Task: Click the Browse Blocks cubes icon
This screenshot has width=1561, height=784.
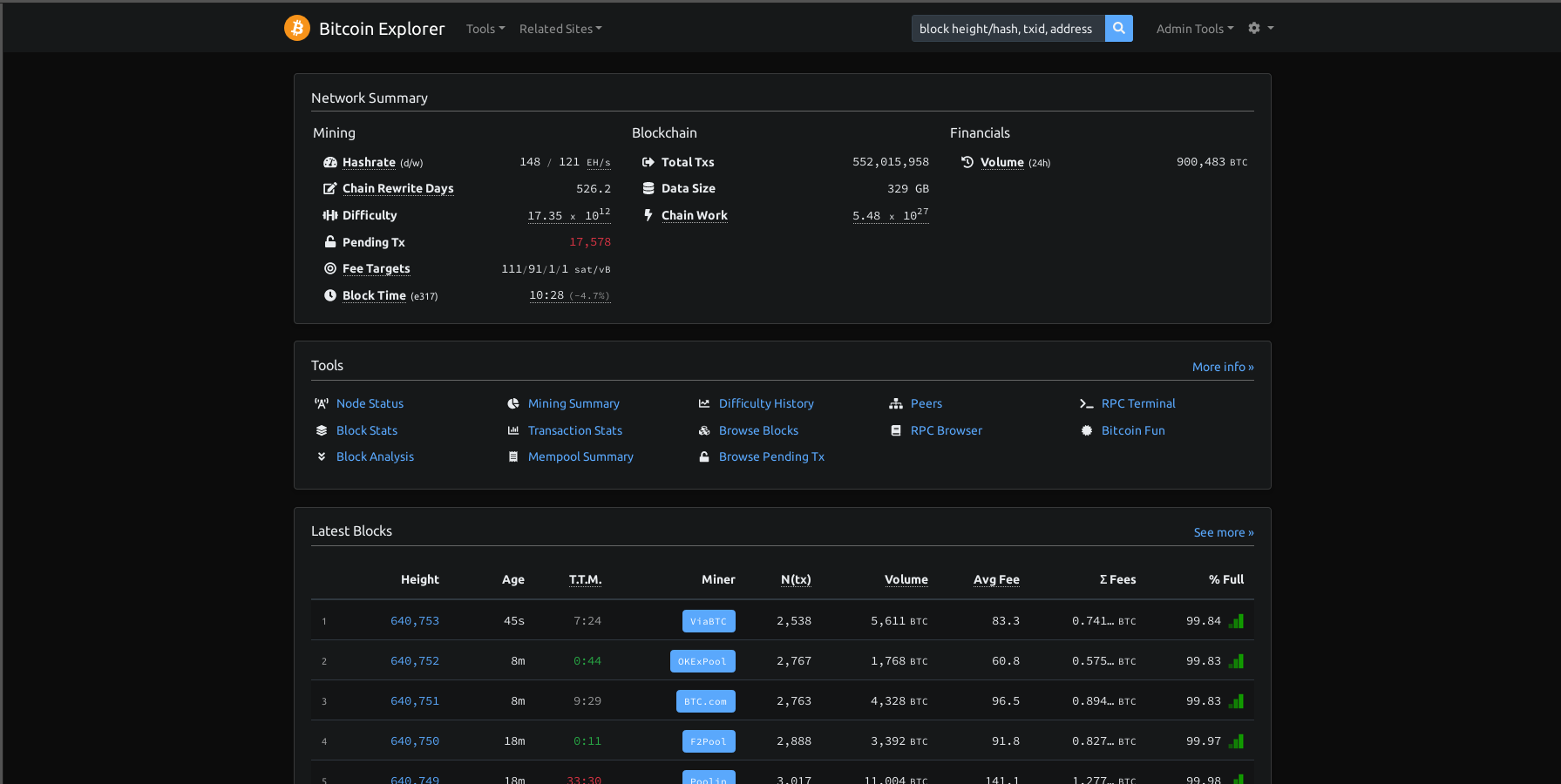Action: (x=704, y=430)
